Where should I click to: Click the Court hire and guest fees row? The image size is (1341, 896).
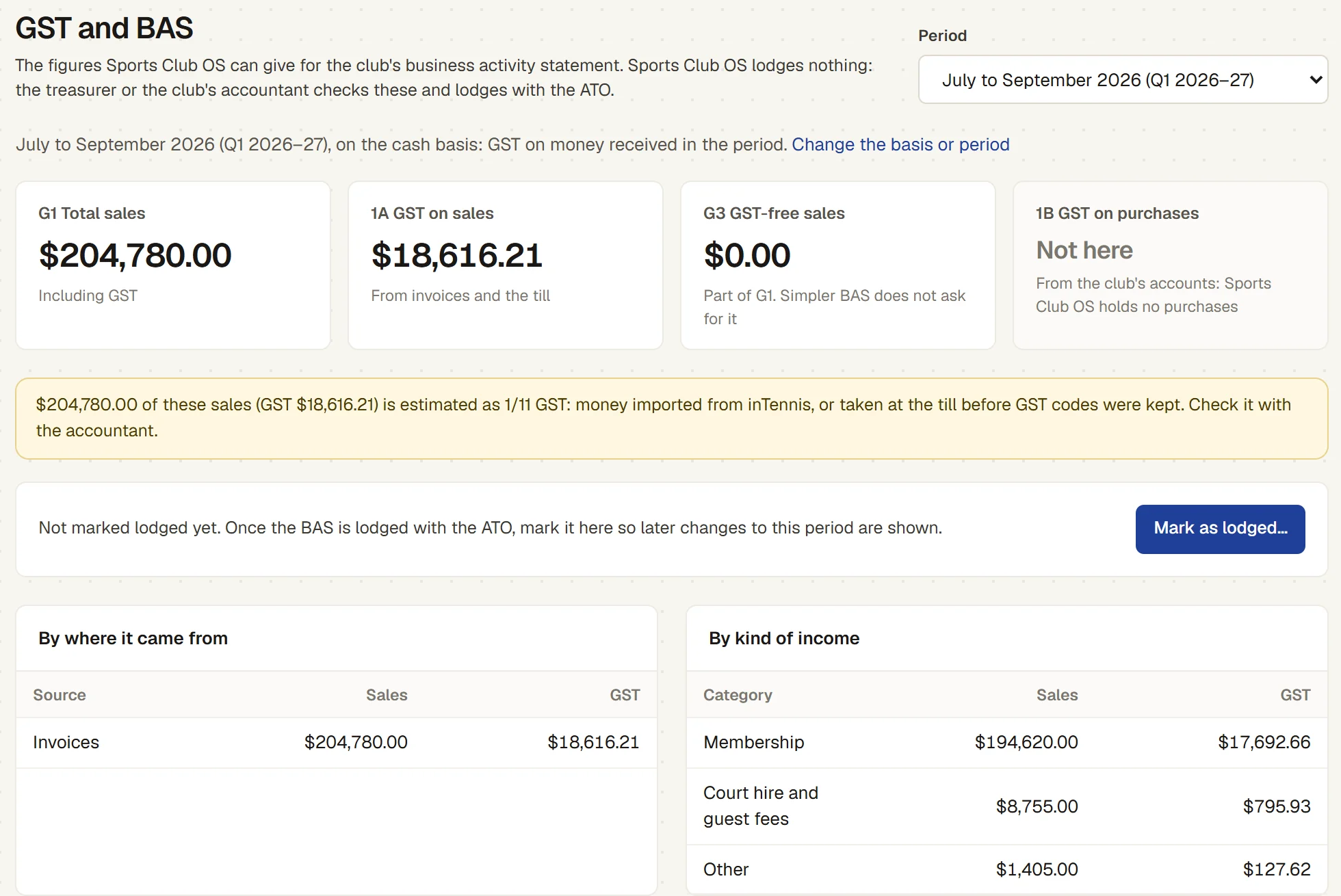tap(1006, 806)
